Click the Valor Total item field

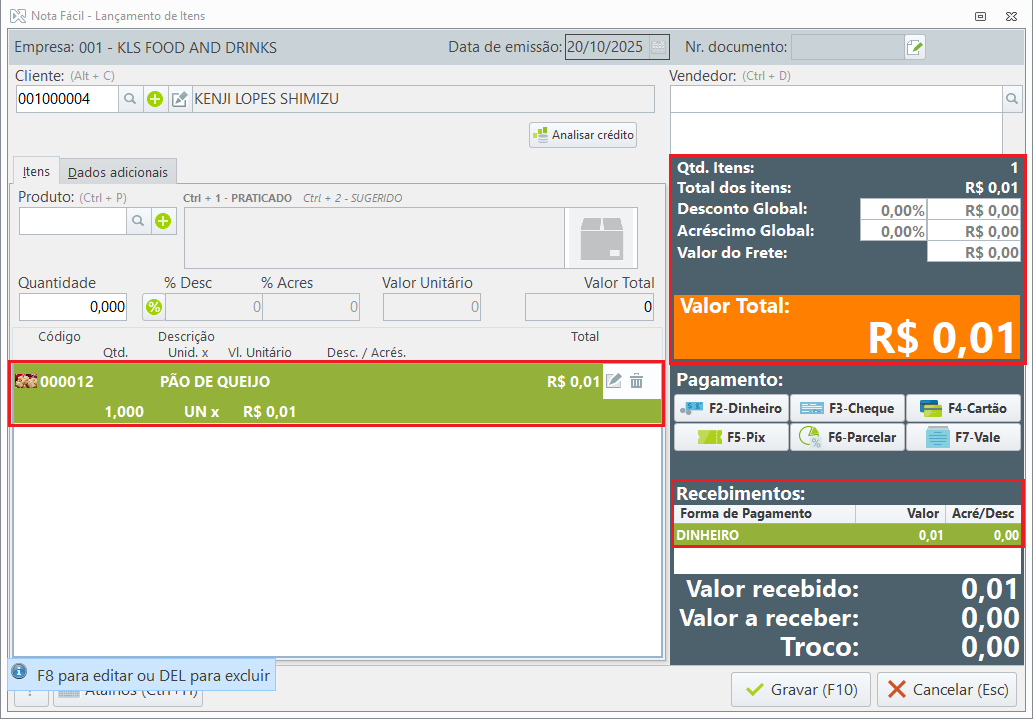[x=589, y=307]
